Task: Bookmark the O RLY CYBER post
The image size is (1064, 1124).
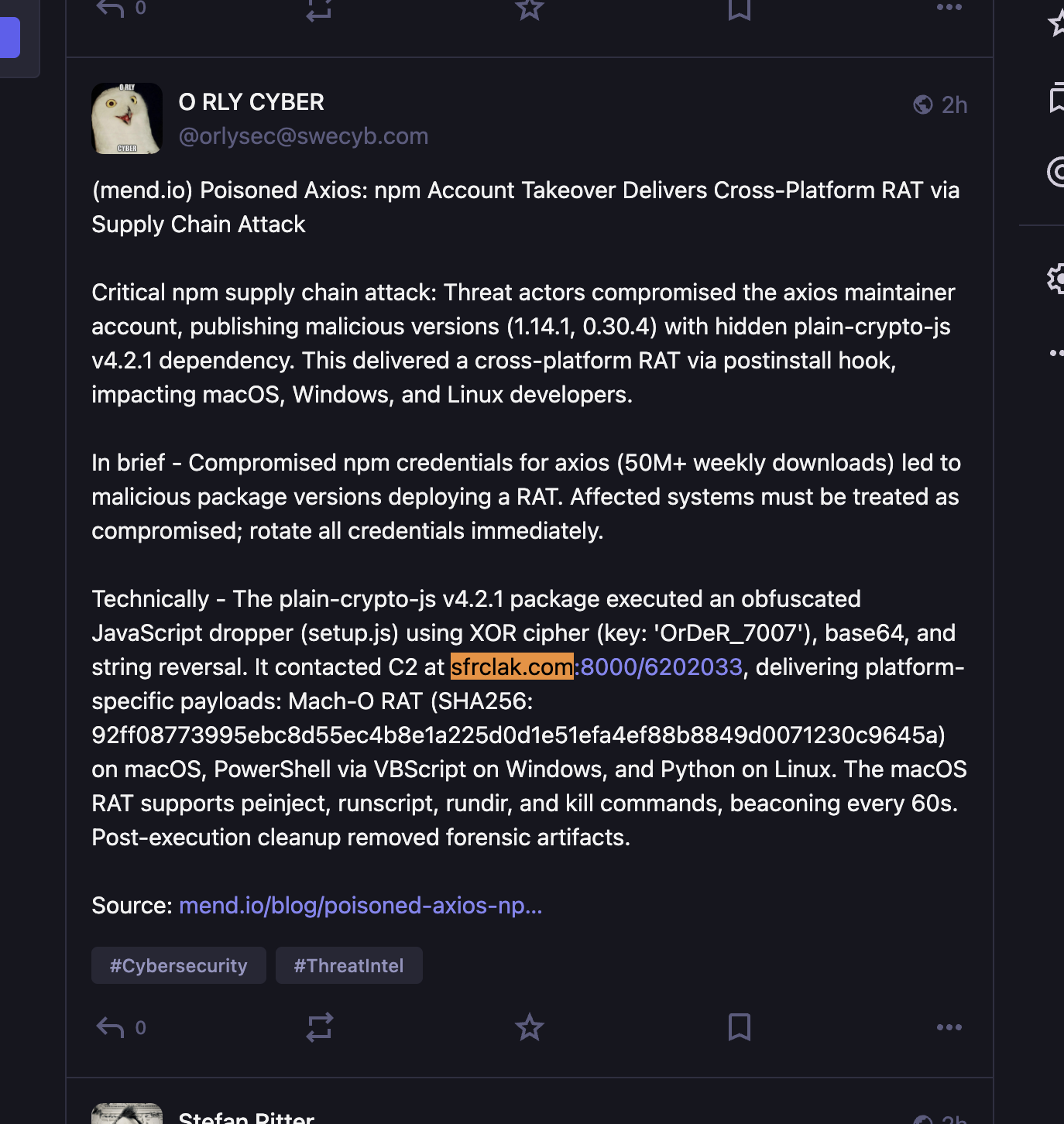Action: (740, 1027)
